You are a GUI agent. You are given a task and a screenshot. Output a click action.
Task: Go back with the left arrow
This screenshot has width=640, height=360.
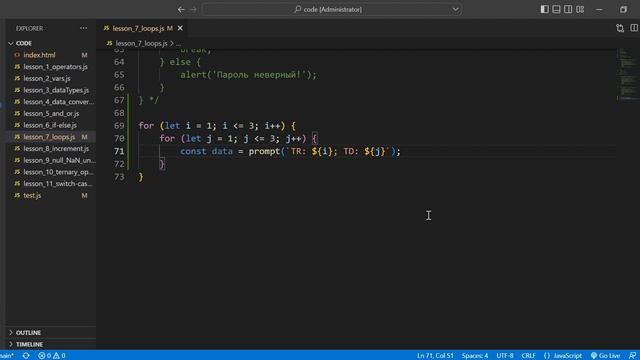181,9
